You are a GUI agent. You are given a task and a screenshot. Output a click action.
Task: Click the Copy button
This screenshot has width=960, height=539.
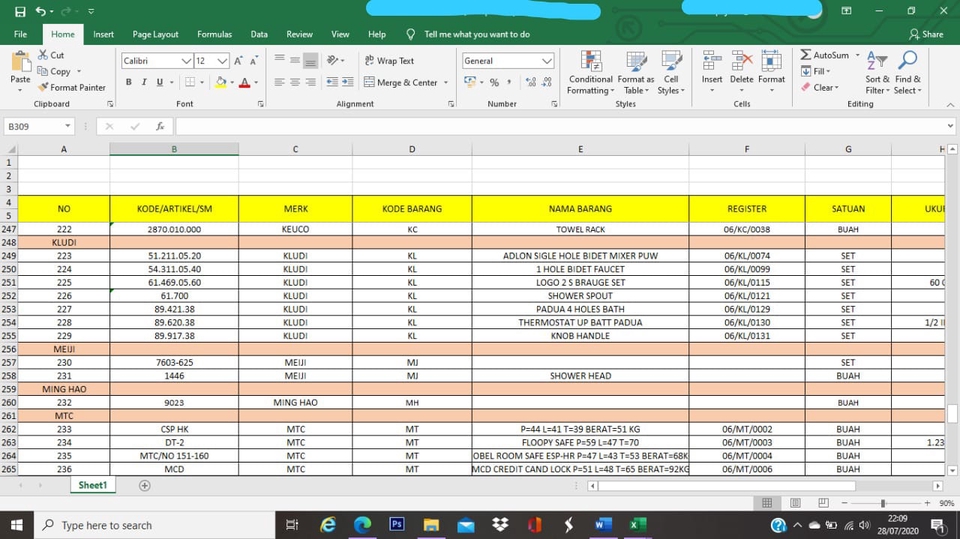[x=54, y=71]
